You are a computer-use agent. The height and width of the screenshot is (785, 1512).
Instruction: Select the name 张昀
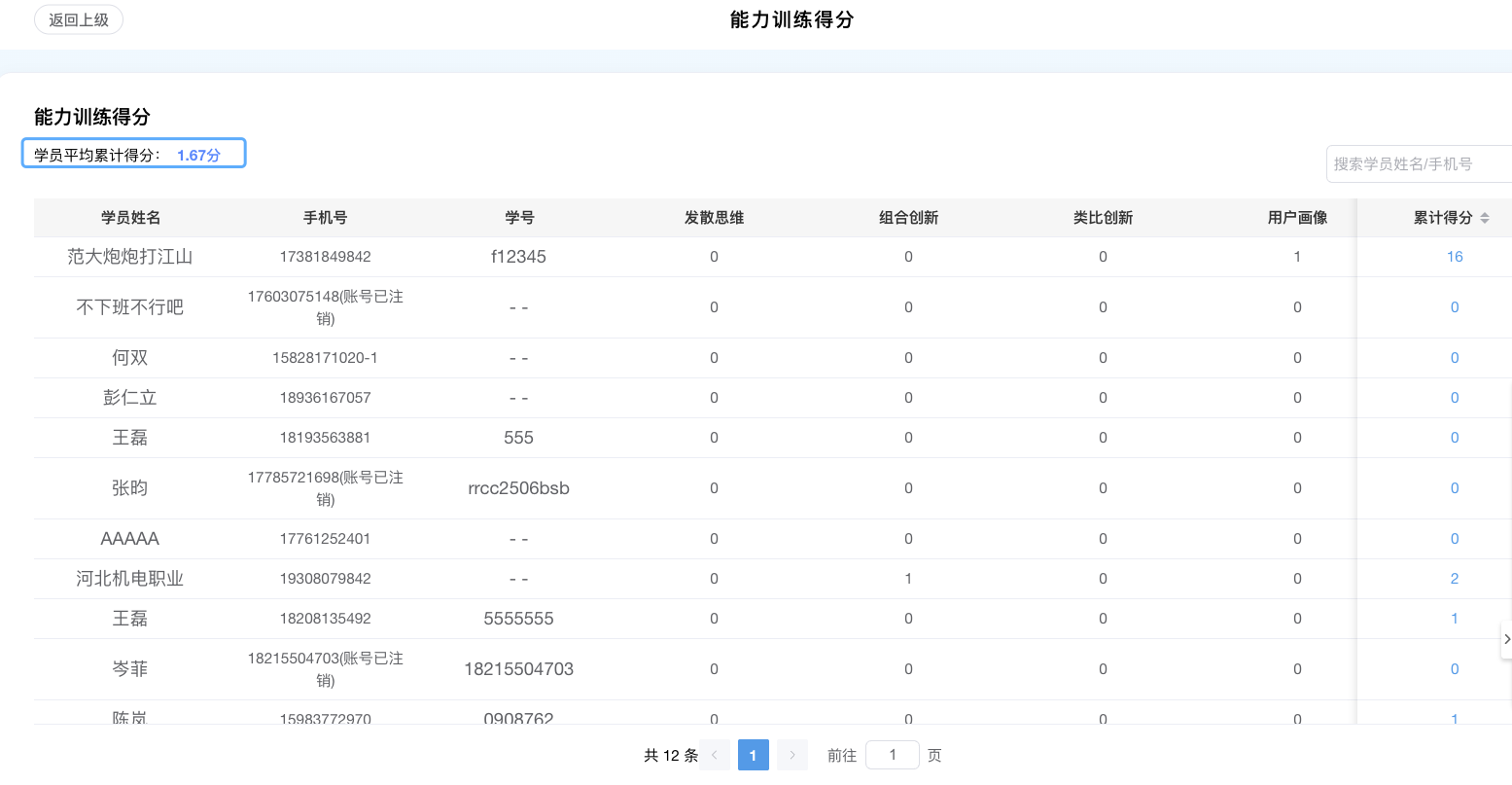(130, 488)
